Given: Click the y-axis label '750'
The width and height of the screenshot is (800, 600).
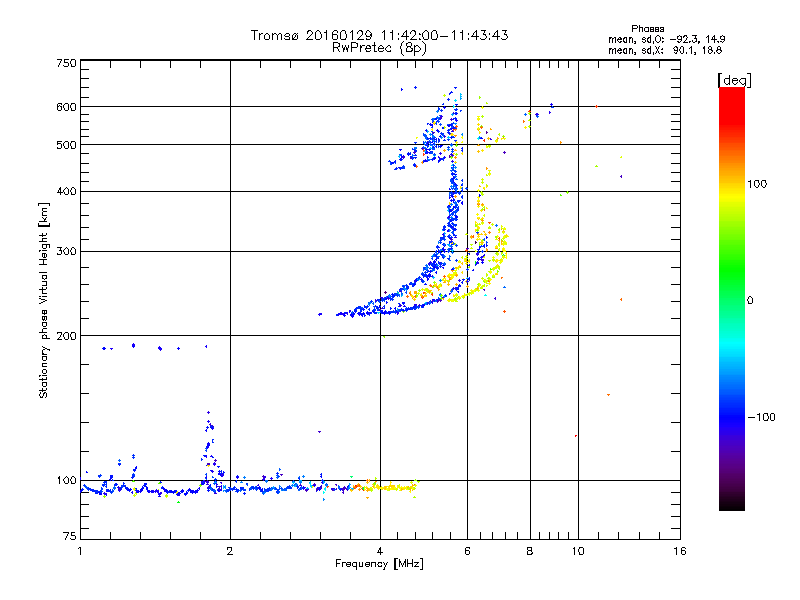Looking at the screenshot, I should (66, 63).
